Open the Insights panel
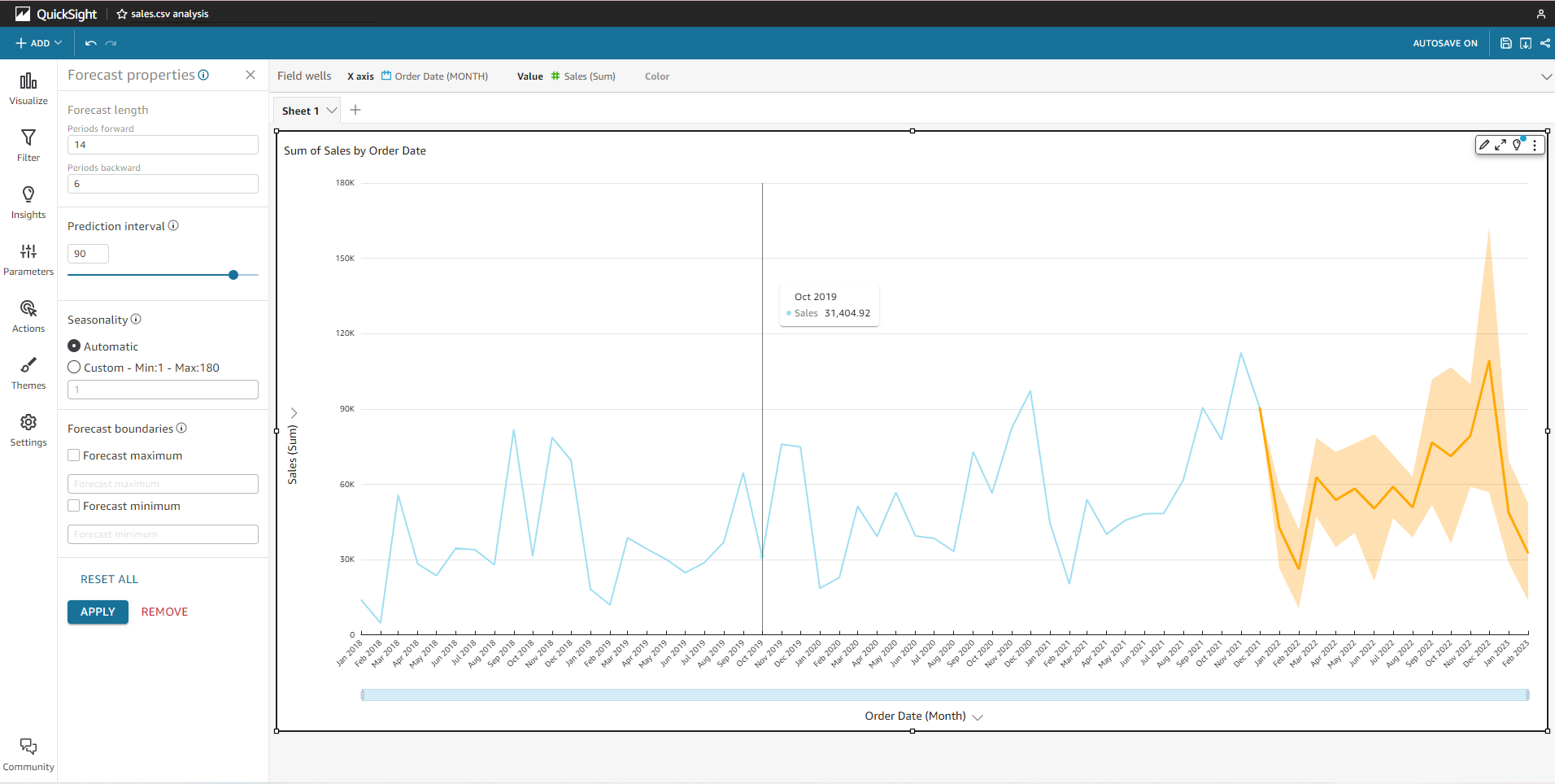Screen dimensions: 1555x784 tap(28, 203)
